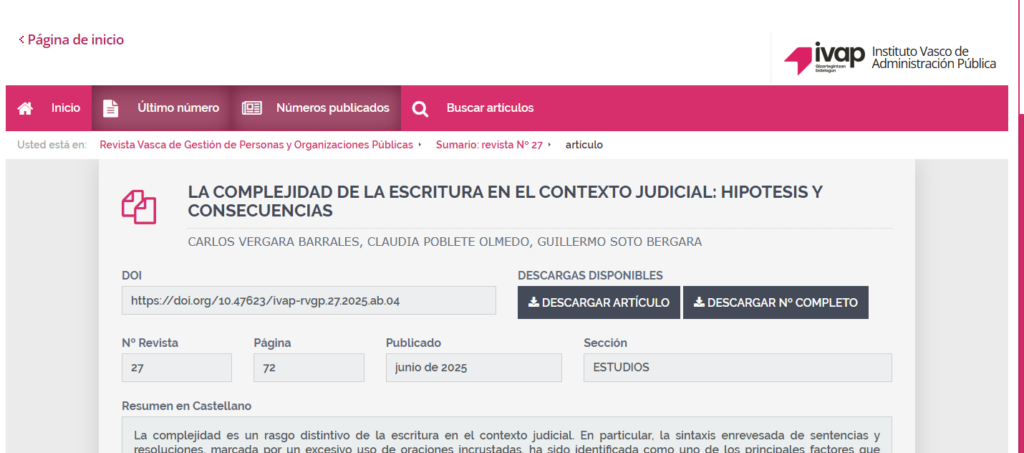Click Instituto Vasco de Administración Pública text
The image size is (1024, 453).
934,57
